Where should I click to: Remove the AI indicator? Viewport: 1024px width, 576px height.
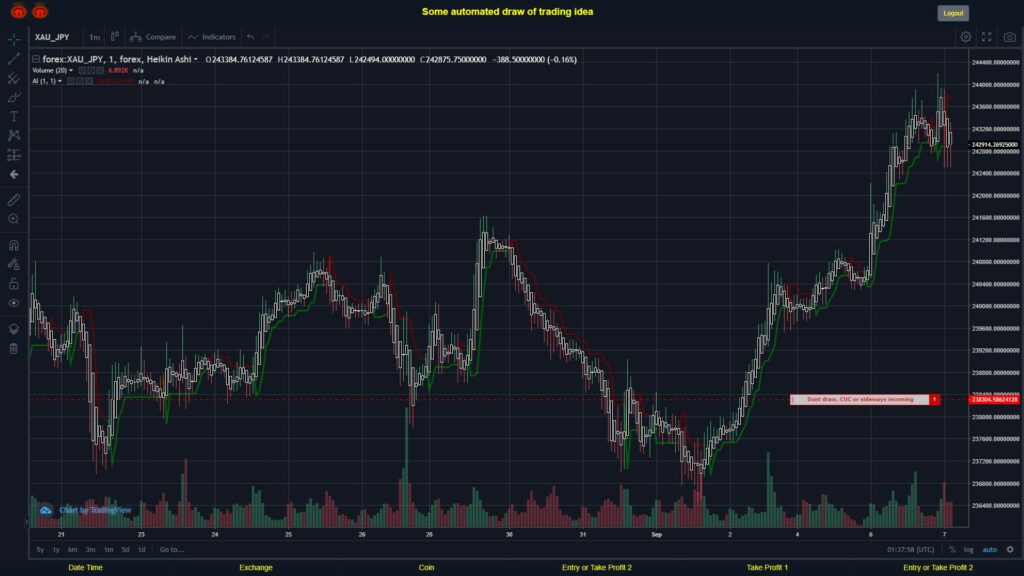click(x=89, y=82)
